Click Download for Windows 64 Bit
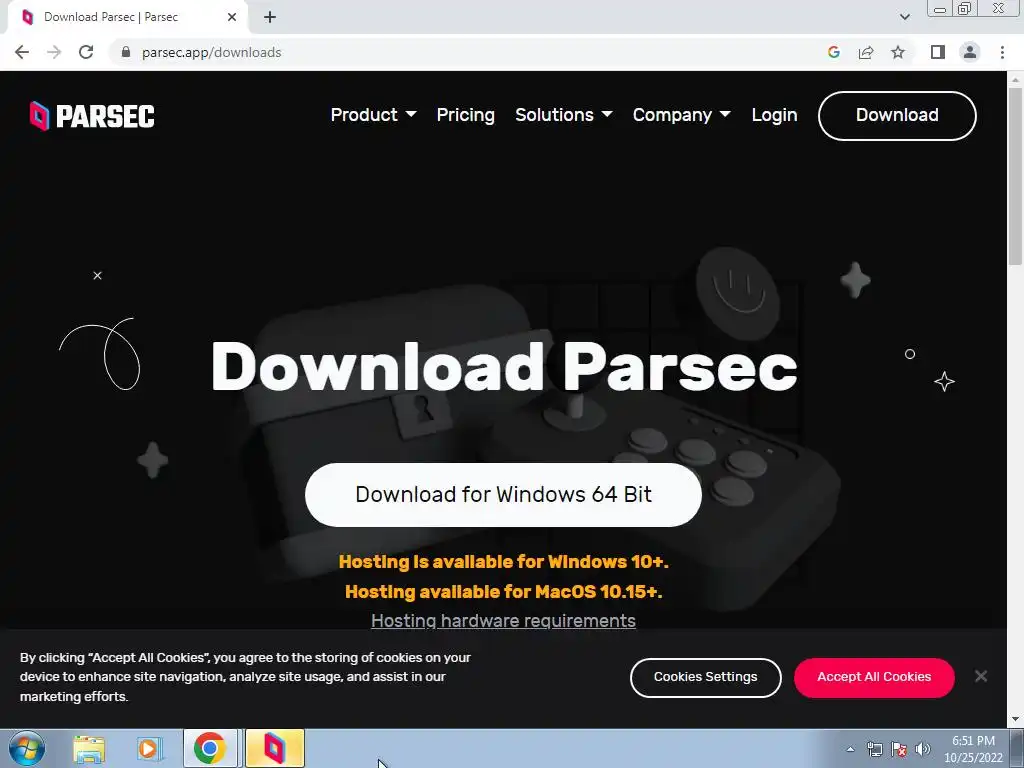The image size is (1024, 768). tap(504, 495)
